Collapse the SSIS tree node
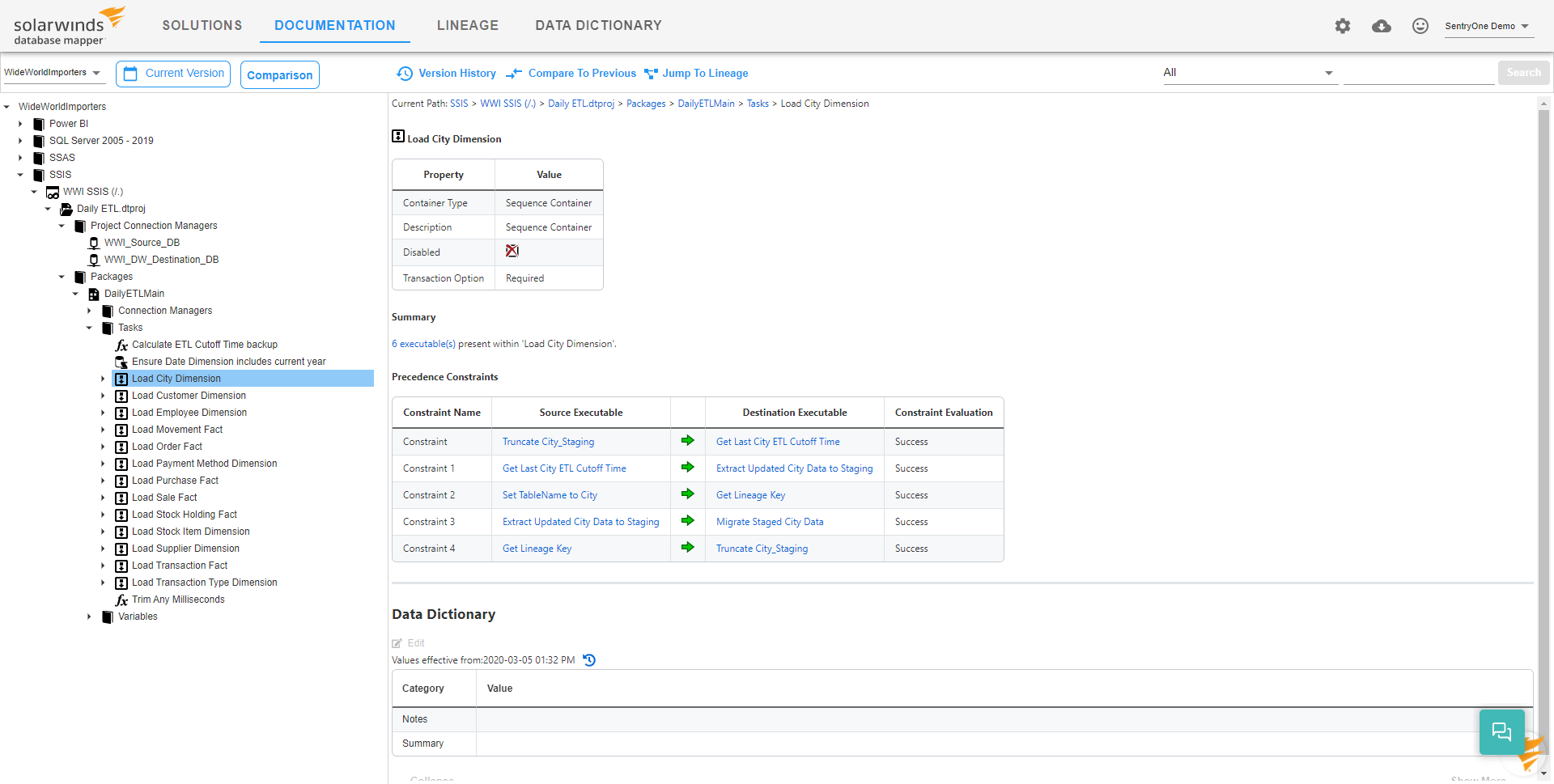The height and width of the screenshot is (784, 1554). click(x=20, y=175)
